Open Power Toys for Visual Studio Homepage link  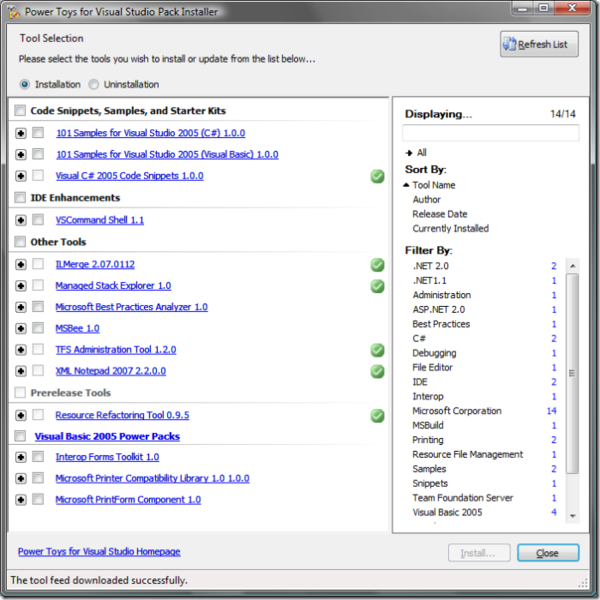[x=99, y=552]
